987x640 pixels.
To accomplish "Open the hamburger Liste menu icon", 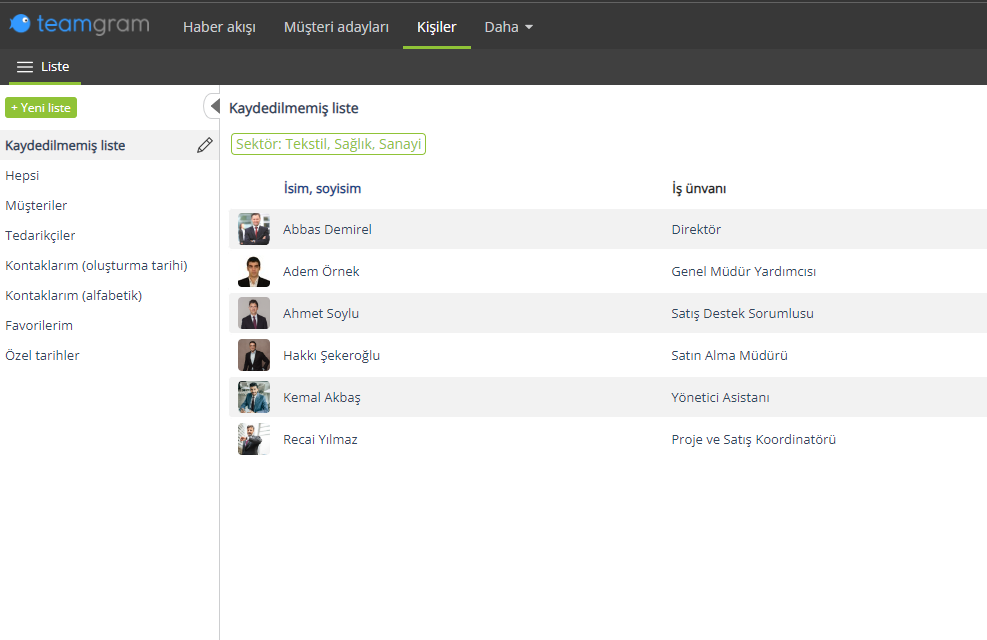I will (25, 67).
